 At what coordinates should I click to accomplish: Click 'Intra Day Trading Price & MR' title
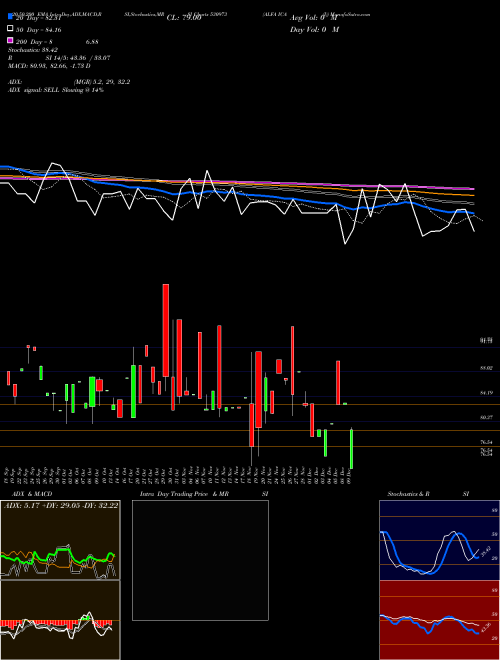184,494
